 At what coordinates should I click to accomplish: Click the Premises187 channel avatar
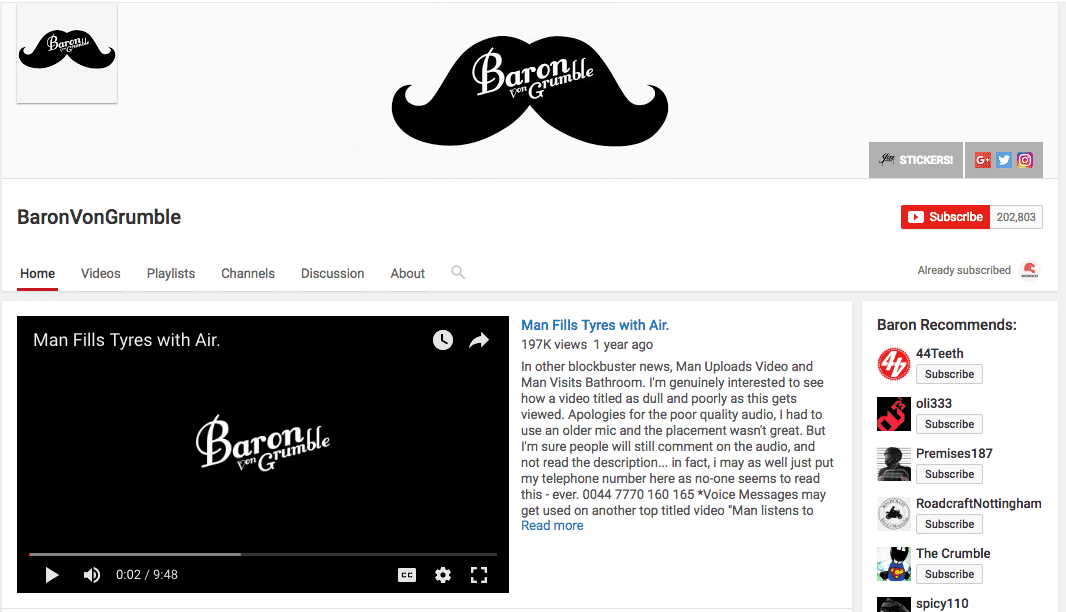(893, 464)
